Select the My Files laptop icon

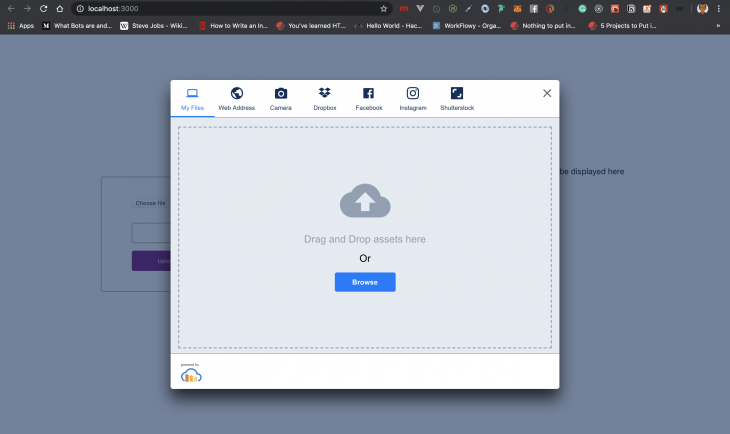pyautogui.click(x=192, y=94)
